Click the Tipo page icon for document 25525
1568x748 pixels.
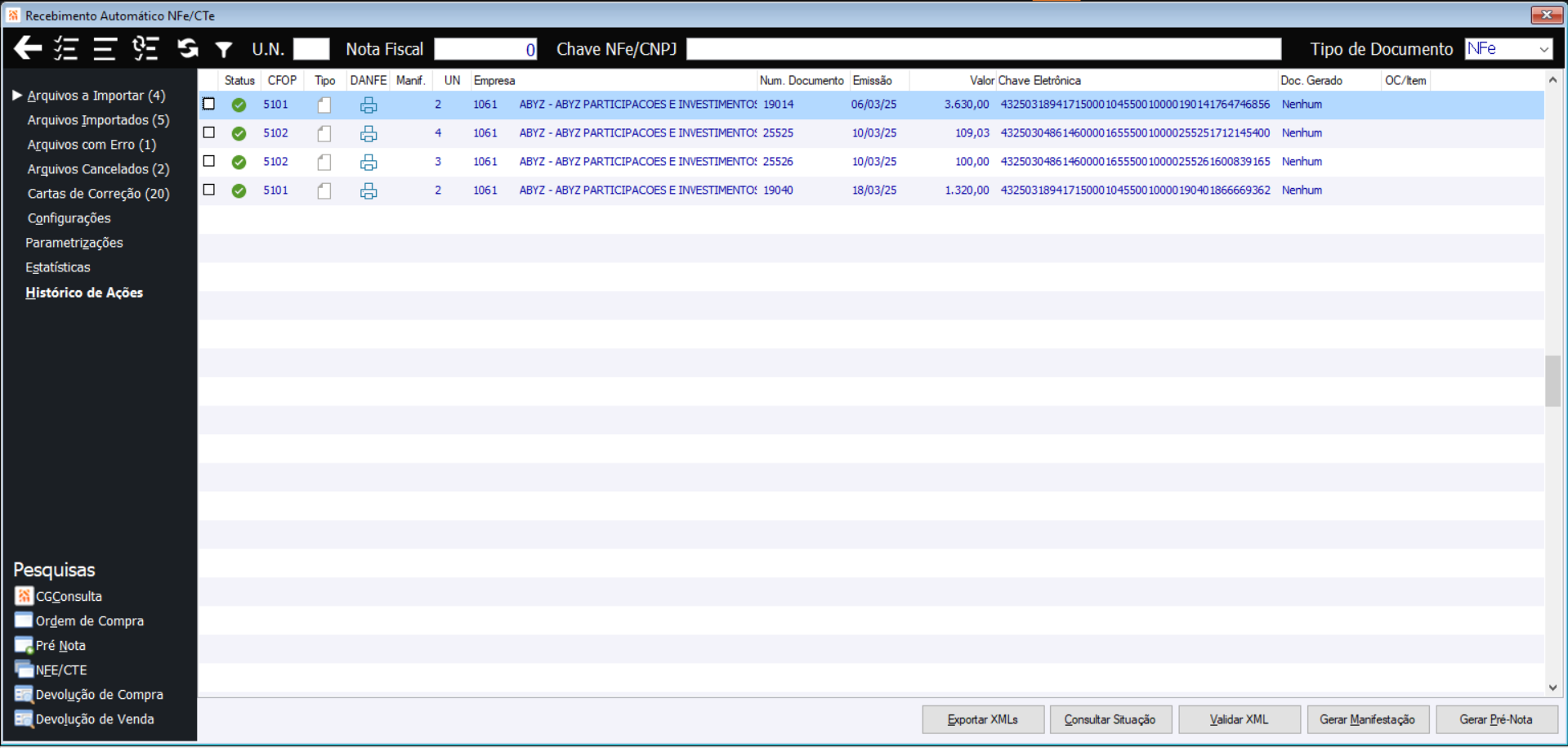[x=324, y=133]
